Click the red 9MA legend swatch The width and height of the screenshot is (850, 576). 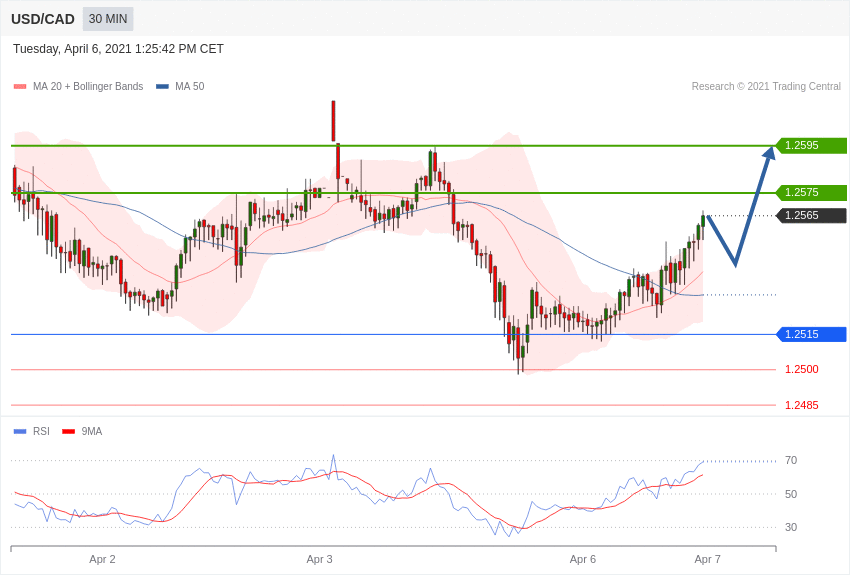(68, 431)
